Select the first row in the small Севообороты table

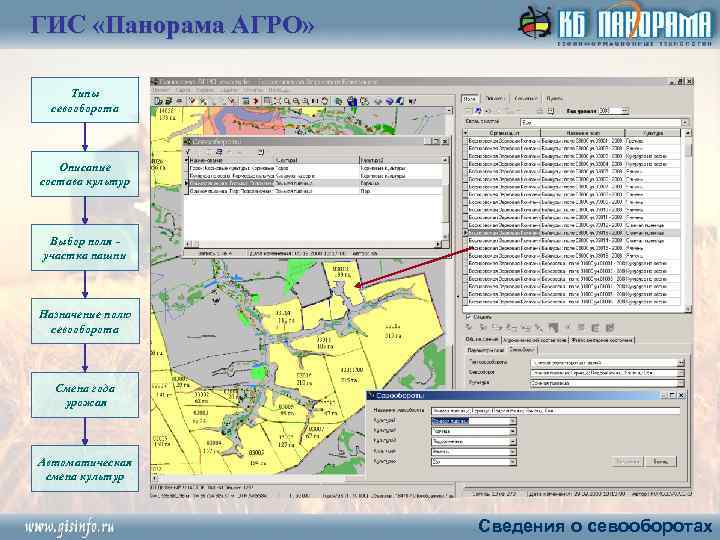(313, 168)
